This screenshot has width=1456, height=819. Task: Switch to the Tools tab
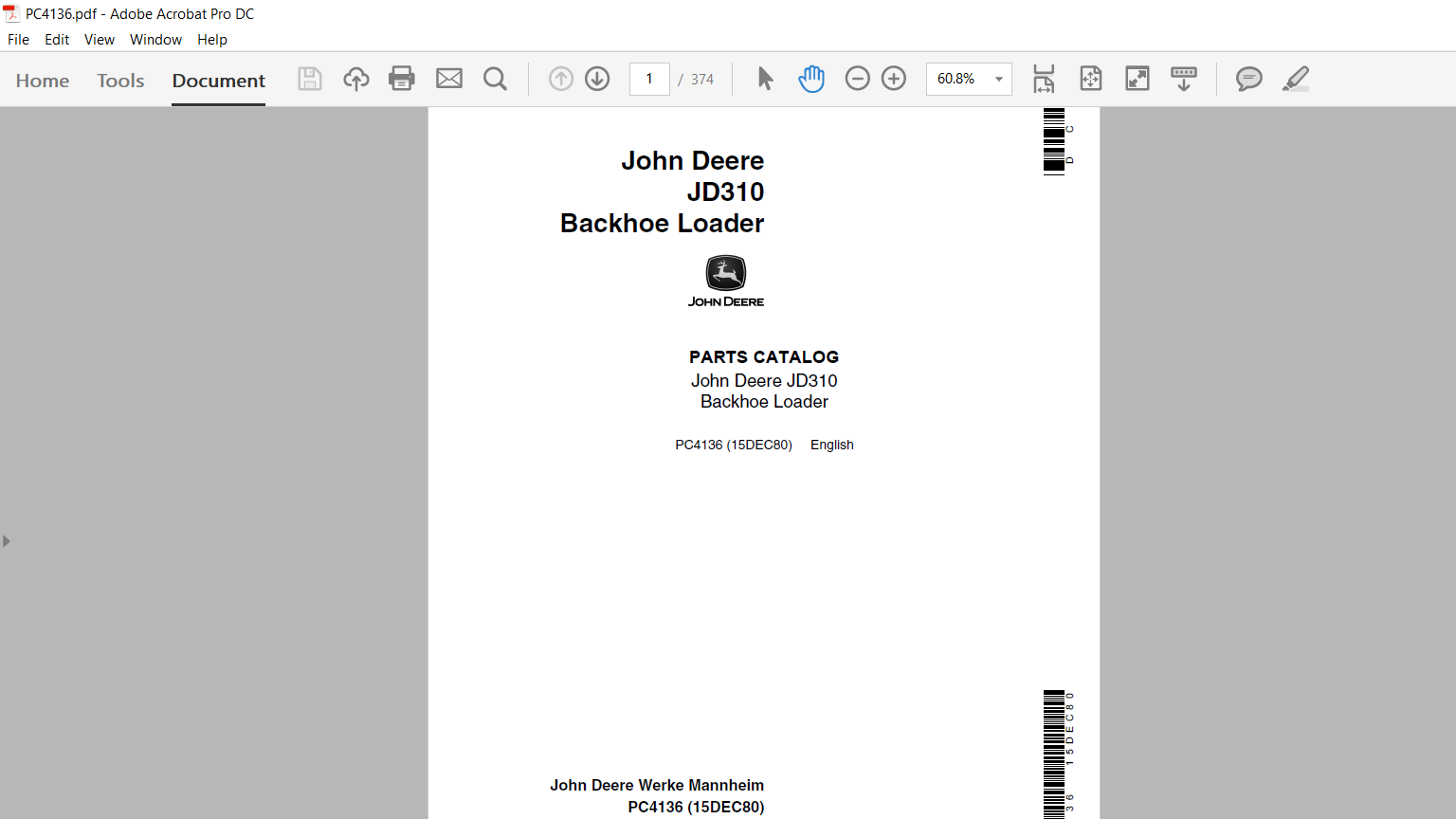(x=120, y=81)
